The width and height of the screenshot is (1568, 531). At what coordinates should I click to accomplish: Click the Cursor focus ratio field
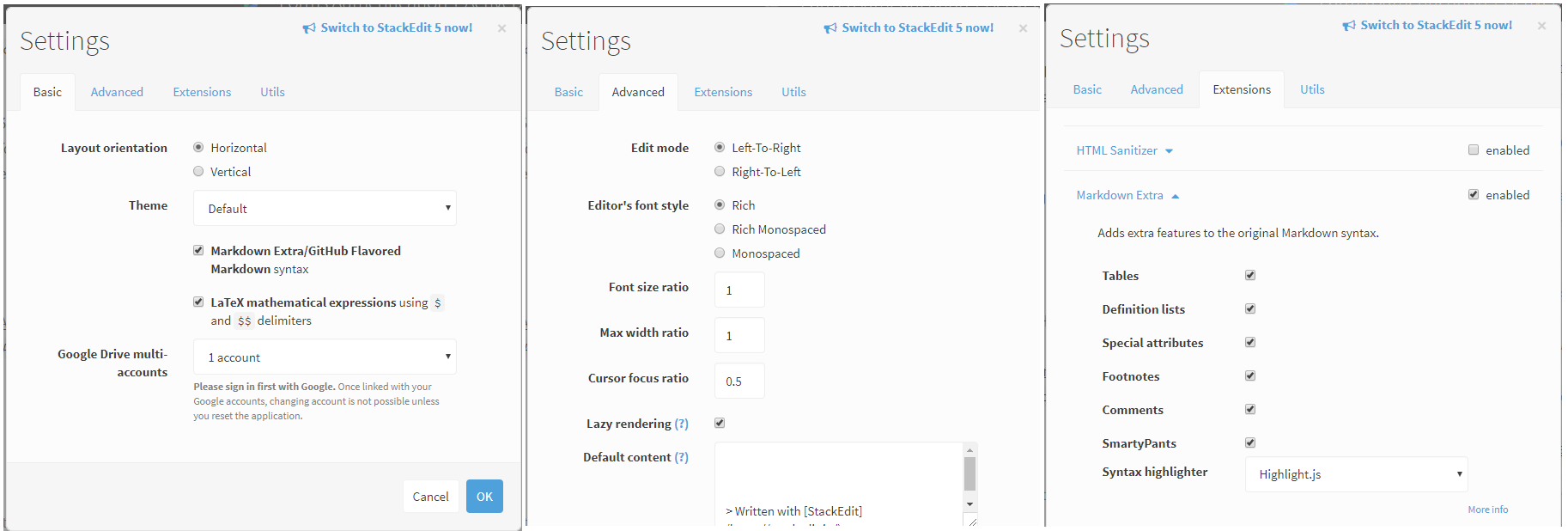click(739, 381)
